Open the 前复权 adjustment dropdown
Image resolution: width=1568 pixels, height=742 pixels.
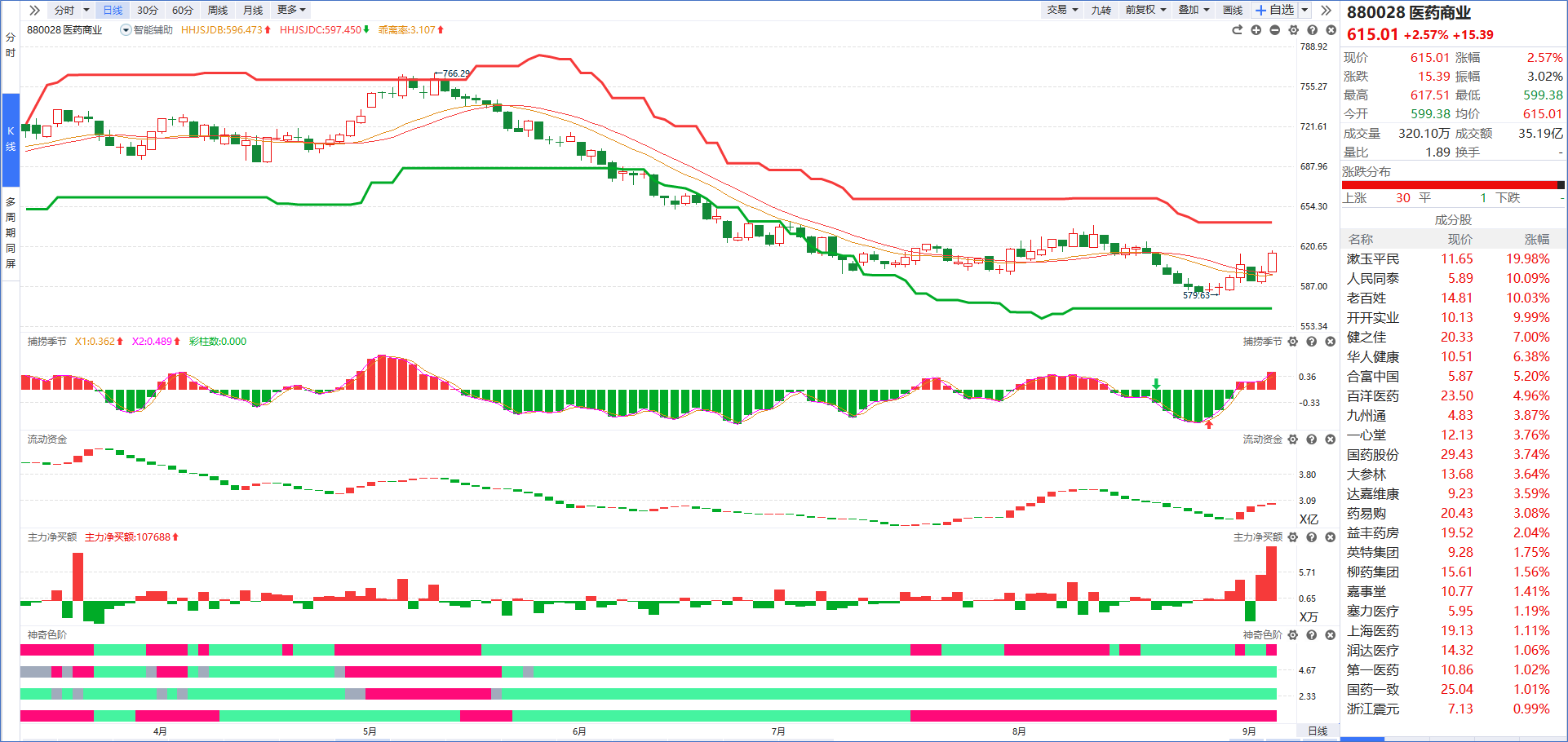[1145, 10]
